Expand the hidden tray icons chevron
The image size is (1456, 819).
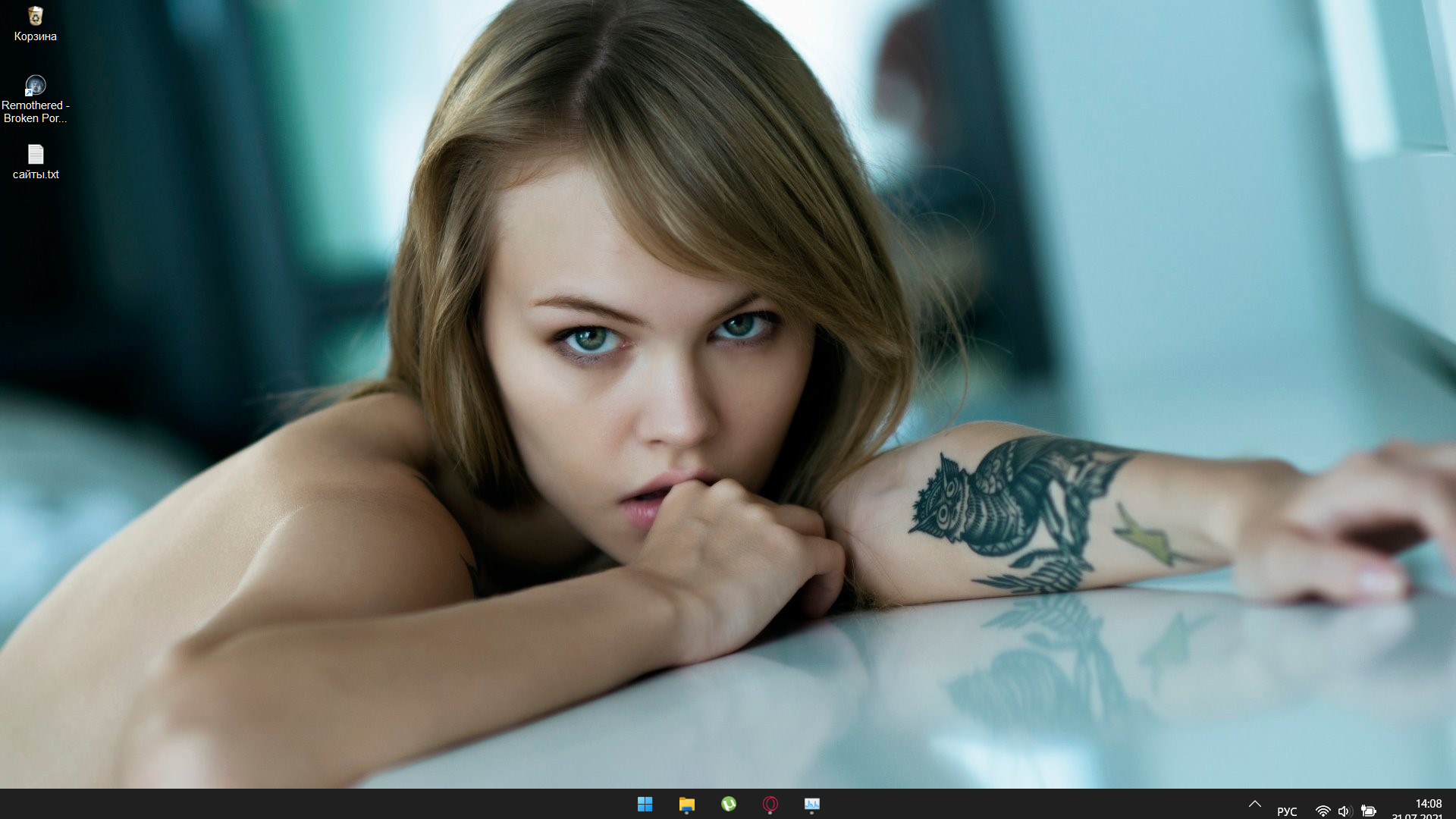(1254, 805)
